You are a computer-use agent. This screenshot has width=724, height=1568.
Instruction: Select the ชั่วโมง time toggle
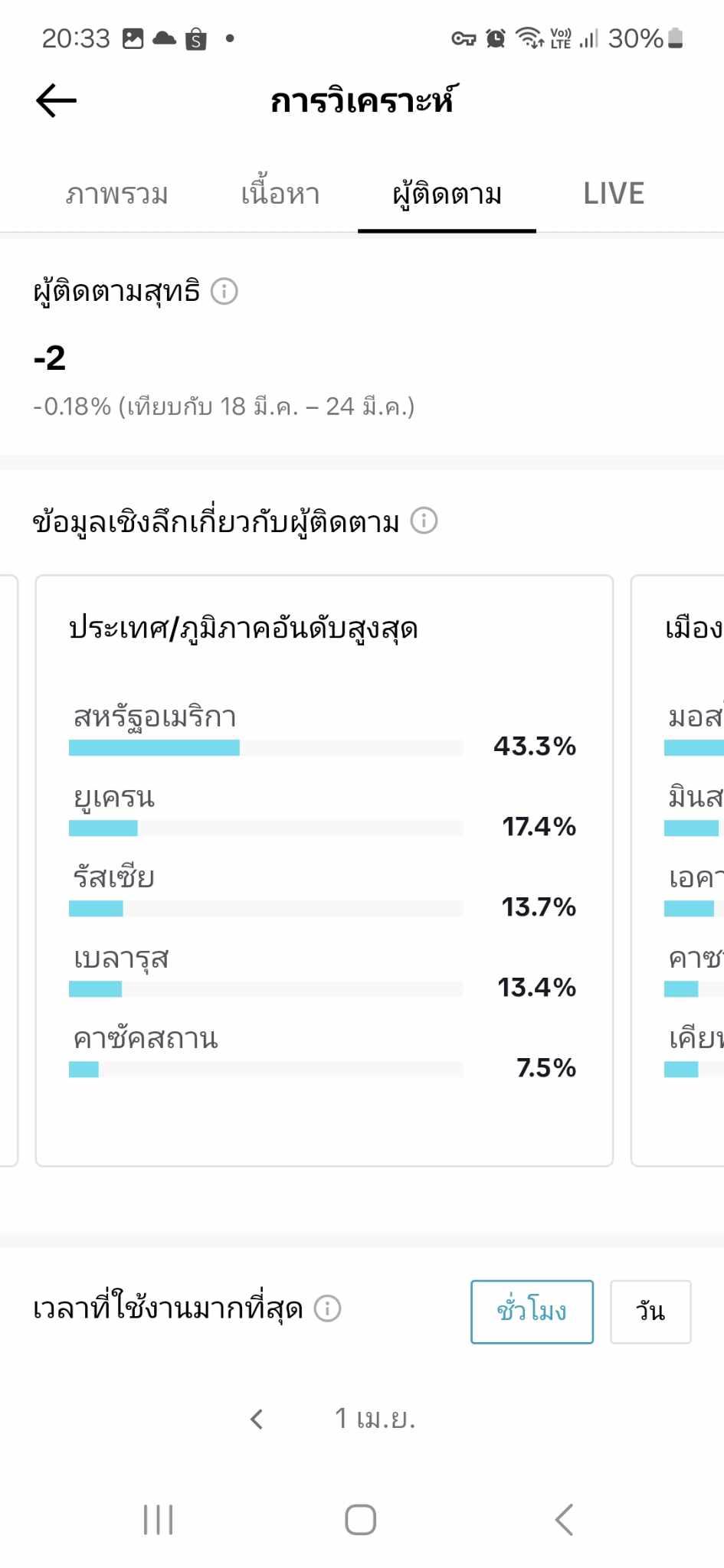pyautogui.click(x=532, y=1312)
